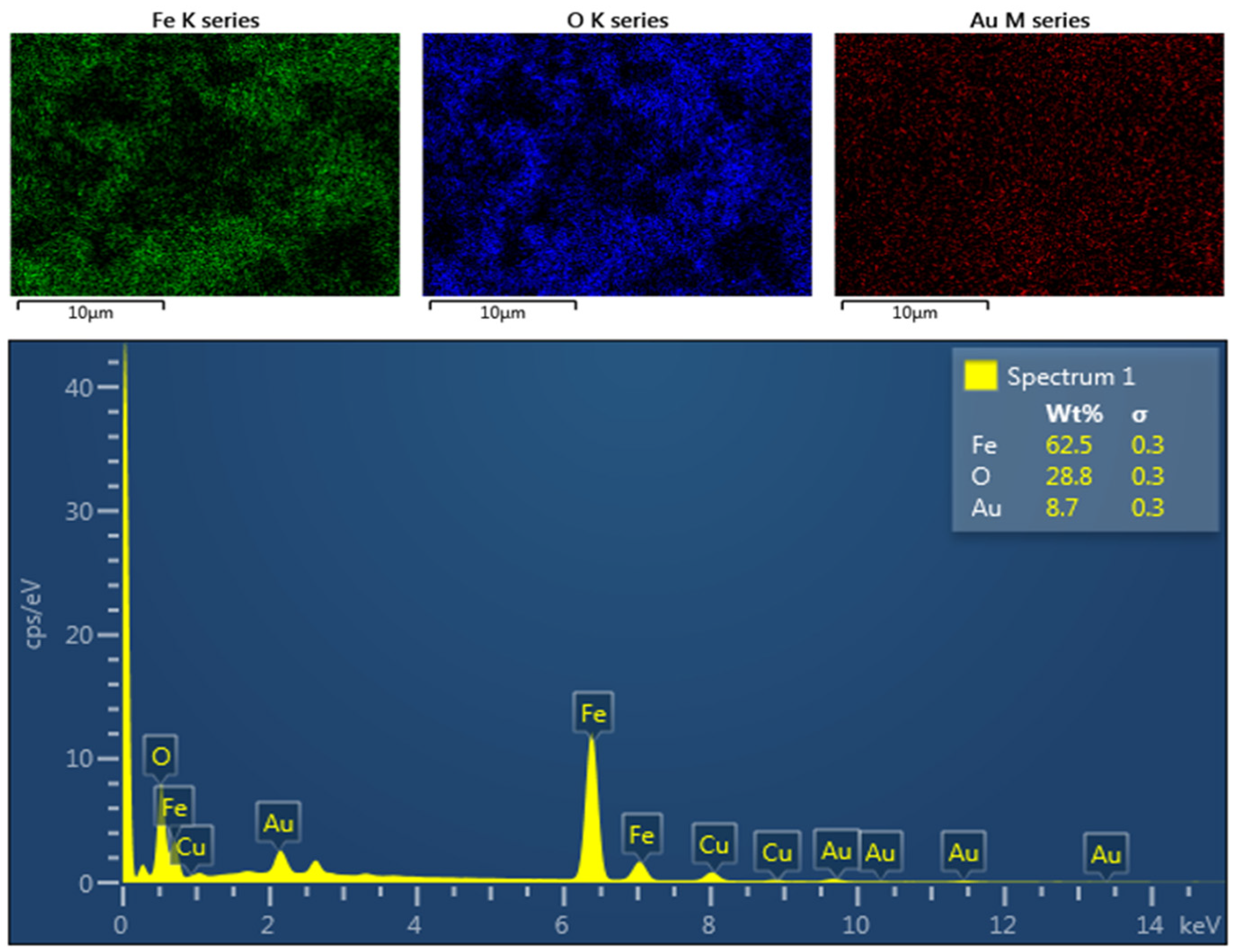Click the Au peak label near 2 keV
The image size is (1234, 952).
tap(278, 823)
